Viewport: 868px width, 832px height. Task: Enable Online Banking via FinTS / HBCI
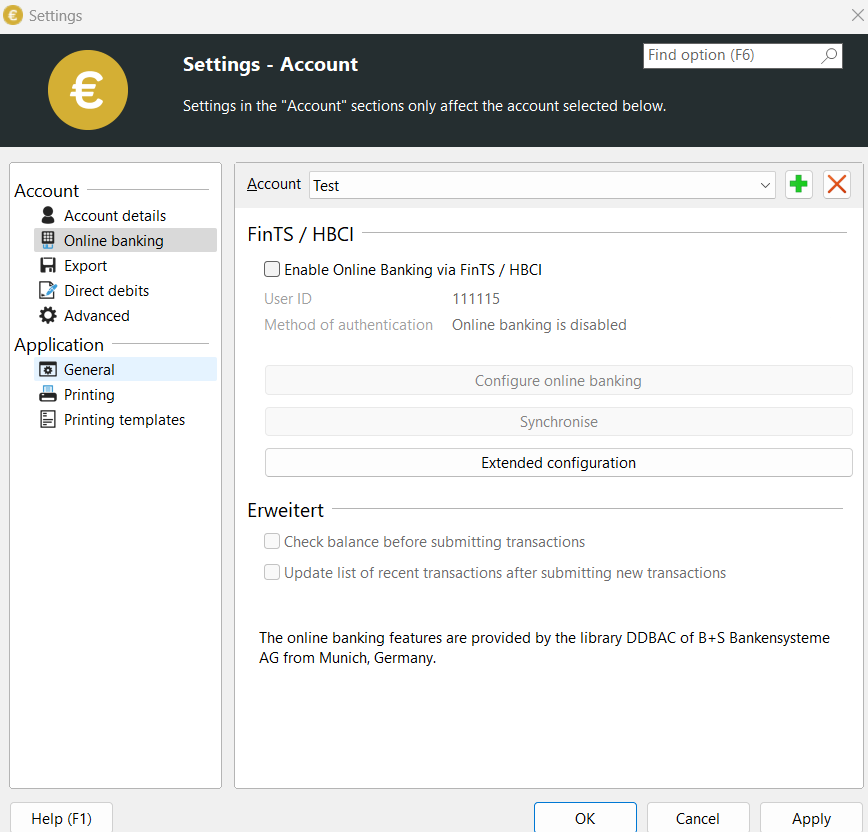click(272, 270)
